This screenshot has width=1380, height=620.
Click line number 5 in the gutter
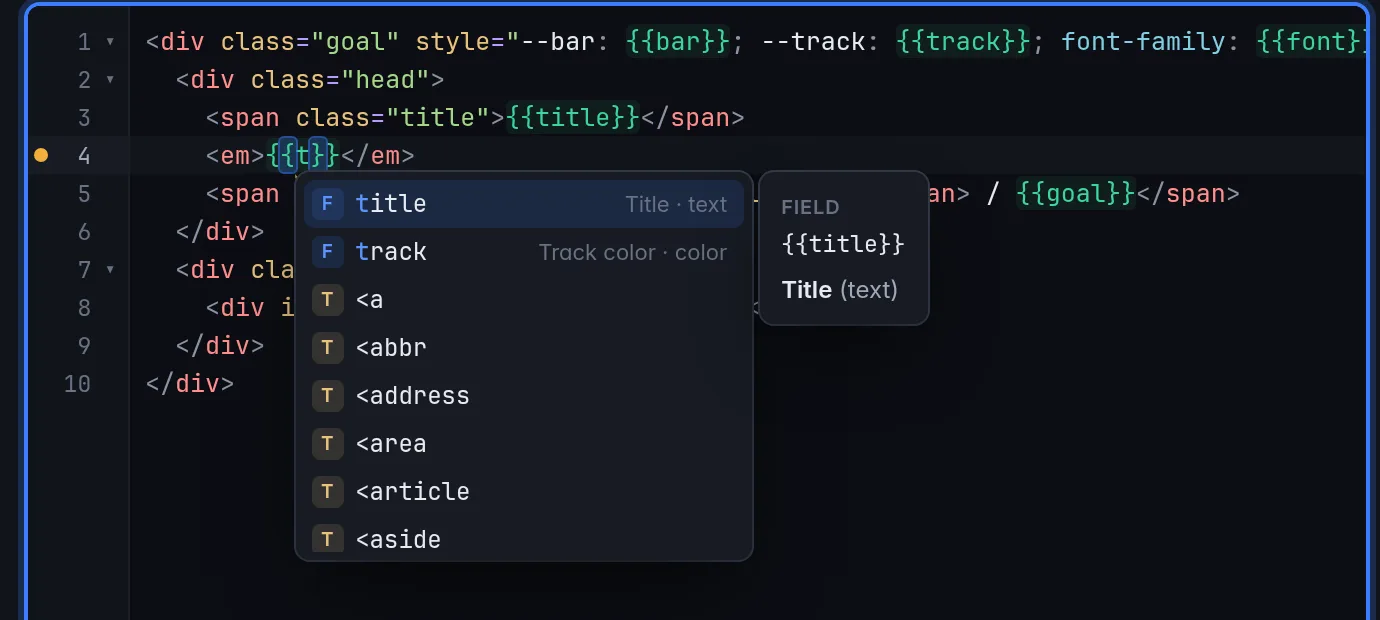pyautogui.click(x=84, y=194)
